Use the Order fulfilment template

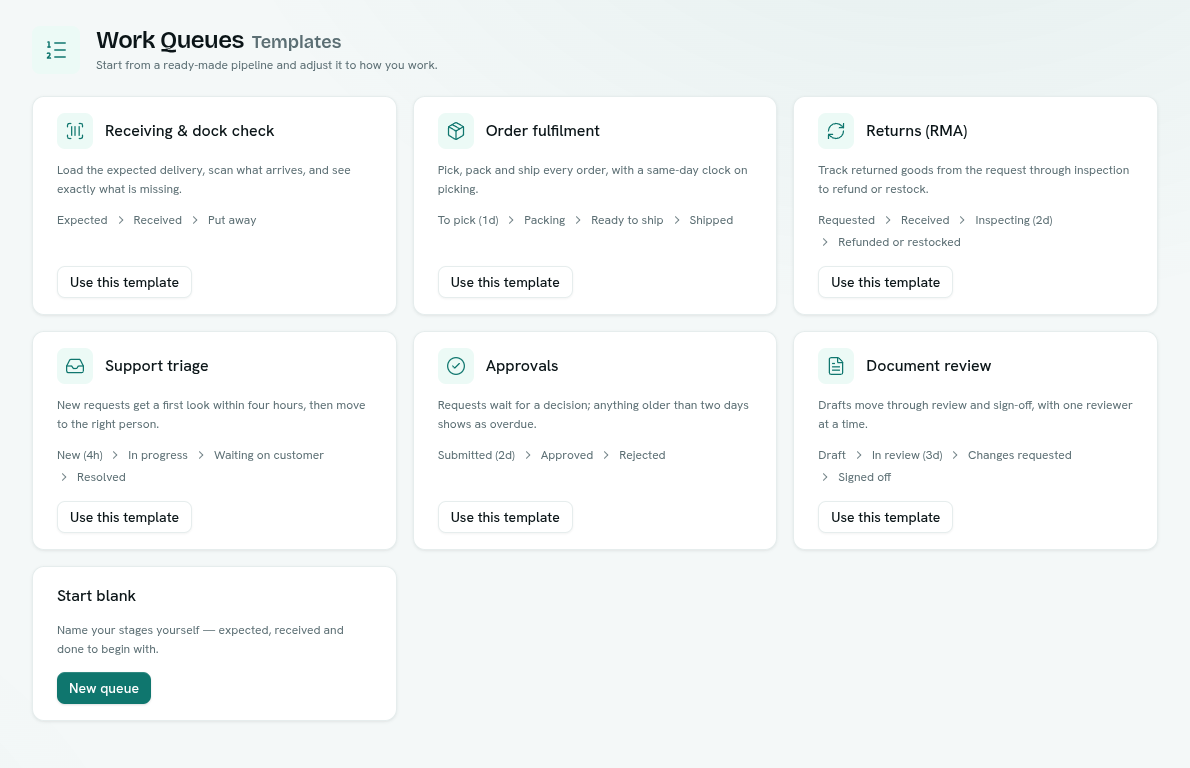click(505, 282)
